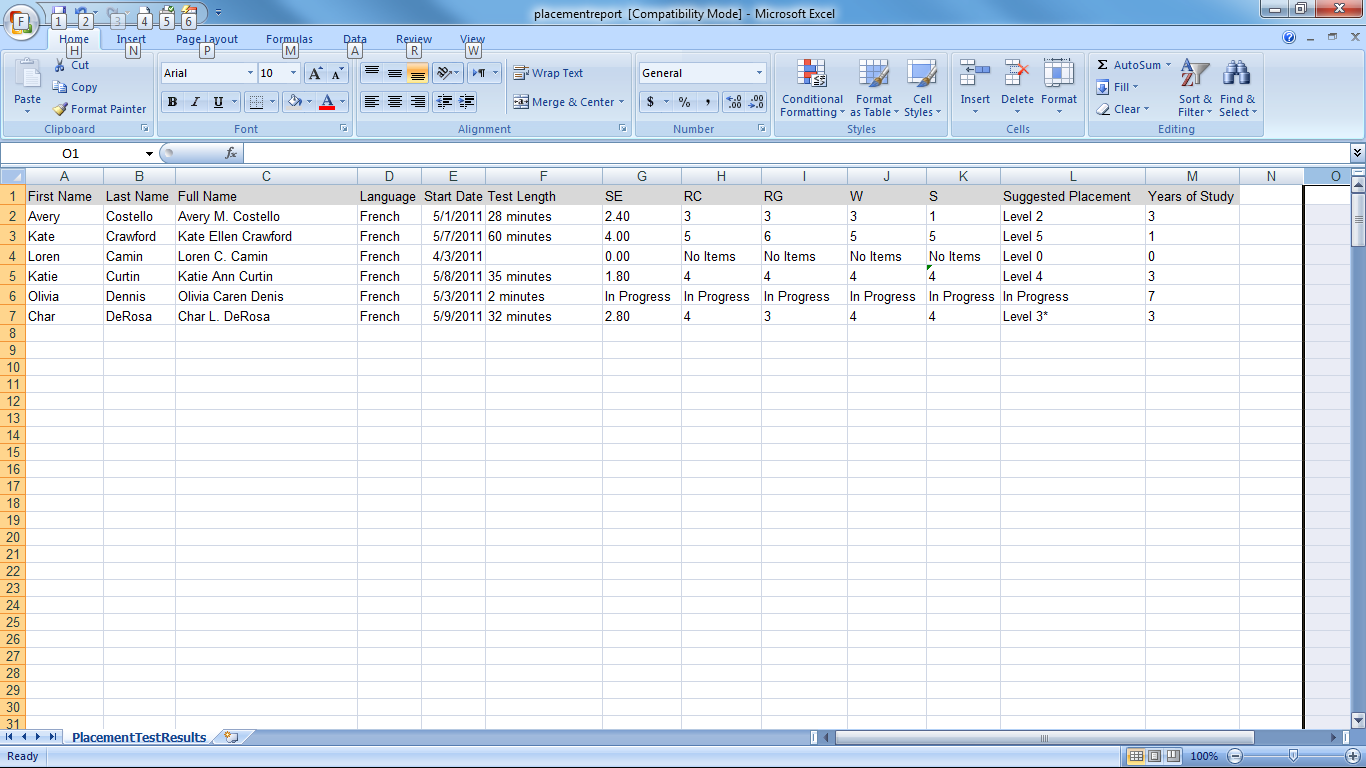1366x768 pixels.
Task: Click the Increase Font Size icon
Action: (315, 73)
